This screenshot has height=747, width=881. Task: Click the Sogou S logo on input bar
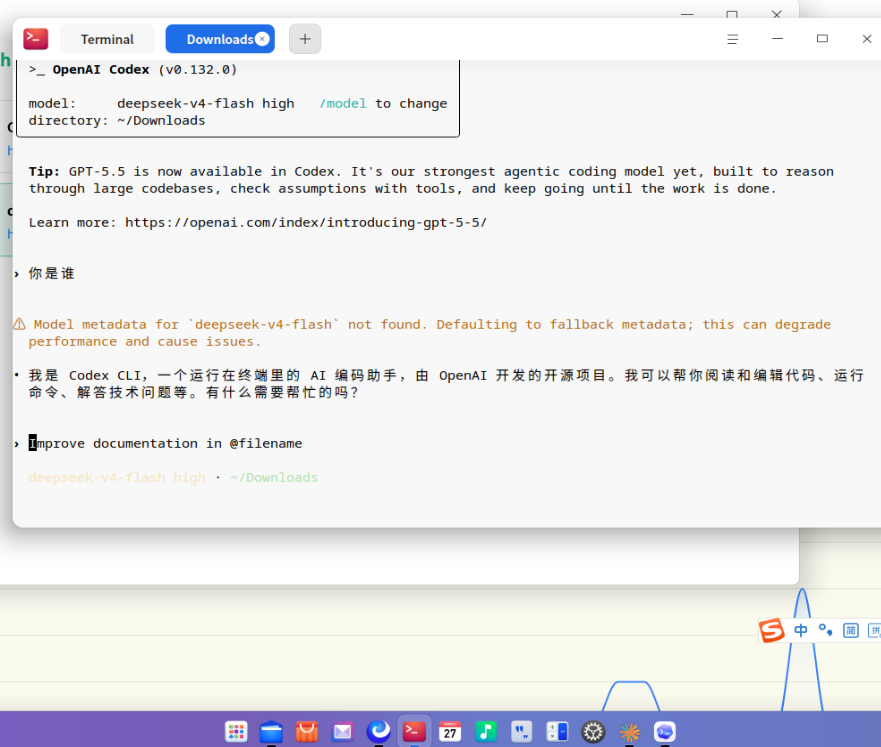coord(772,630)
